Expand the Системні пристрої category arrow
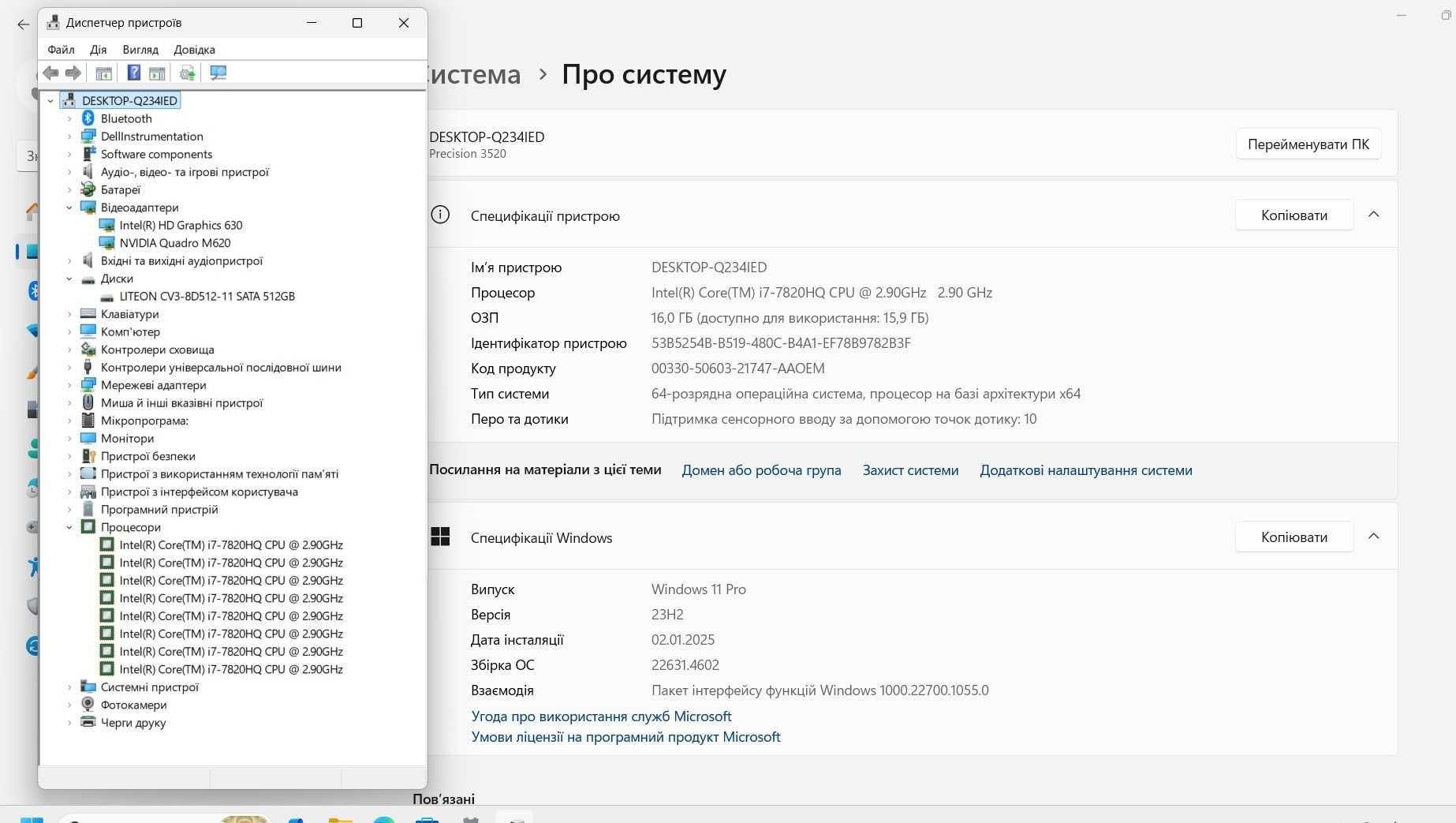This screenshot has width=1456, height=823. pyautogui.click(x=69, y=686)
